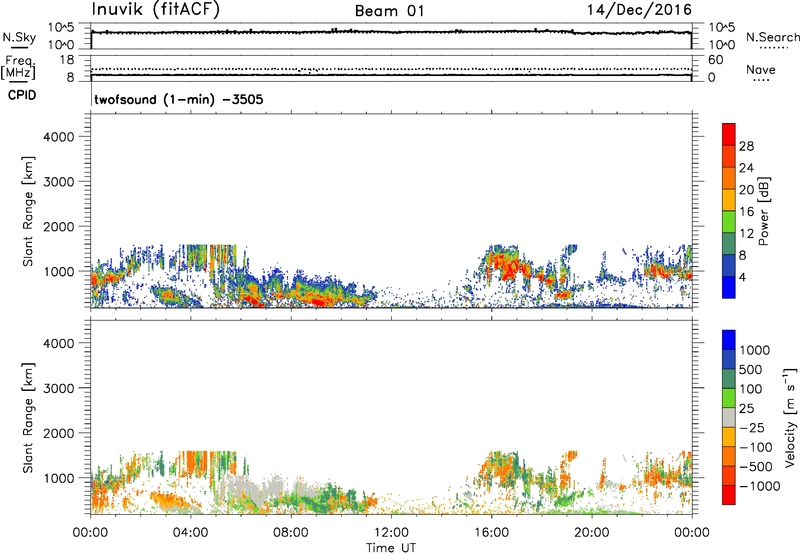The width and height of the screenshot is (800, 554).
Task: Click the 18 tick on frequency axis
Action: [x=67, y=60]
